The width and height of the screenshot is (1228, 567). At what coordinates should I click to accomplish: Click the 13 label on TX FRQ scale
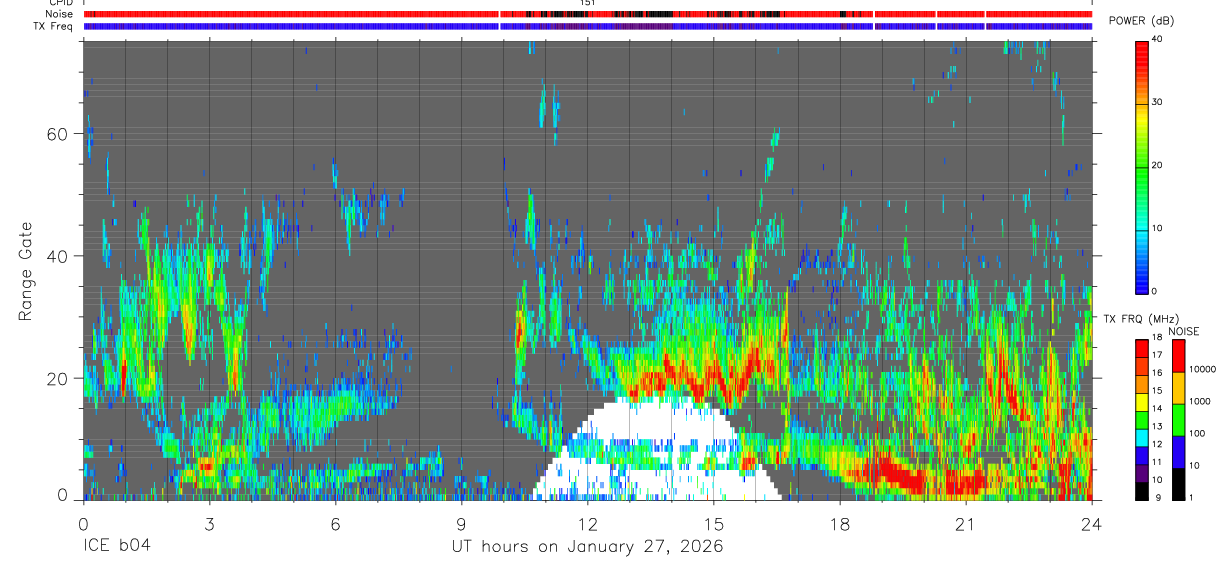coord(1157,427)
